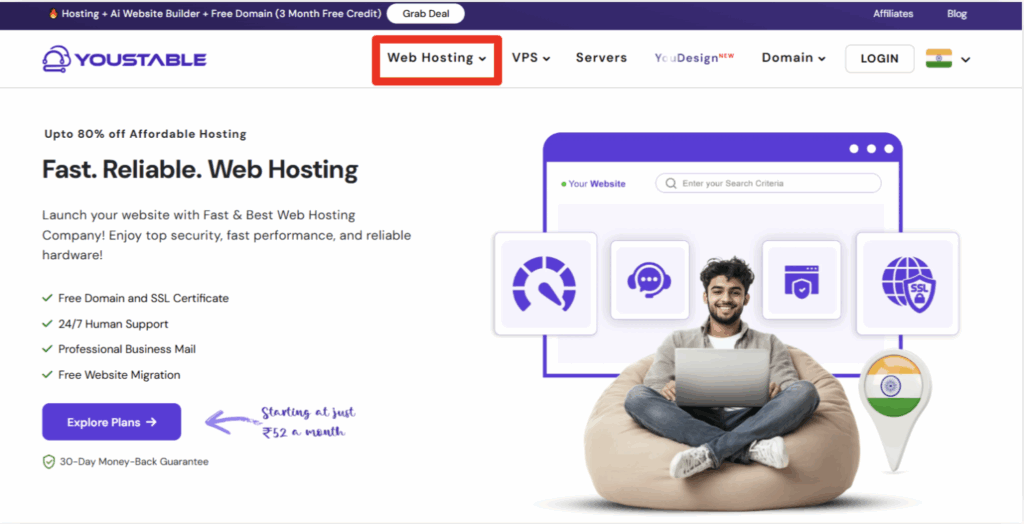Click the Explore Plans button
This screenshot has height=524, width=1024.
(x=112, y=422)
